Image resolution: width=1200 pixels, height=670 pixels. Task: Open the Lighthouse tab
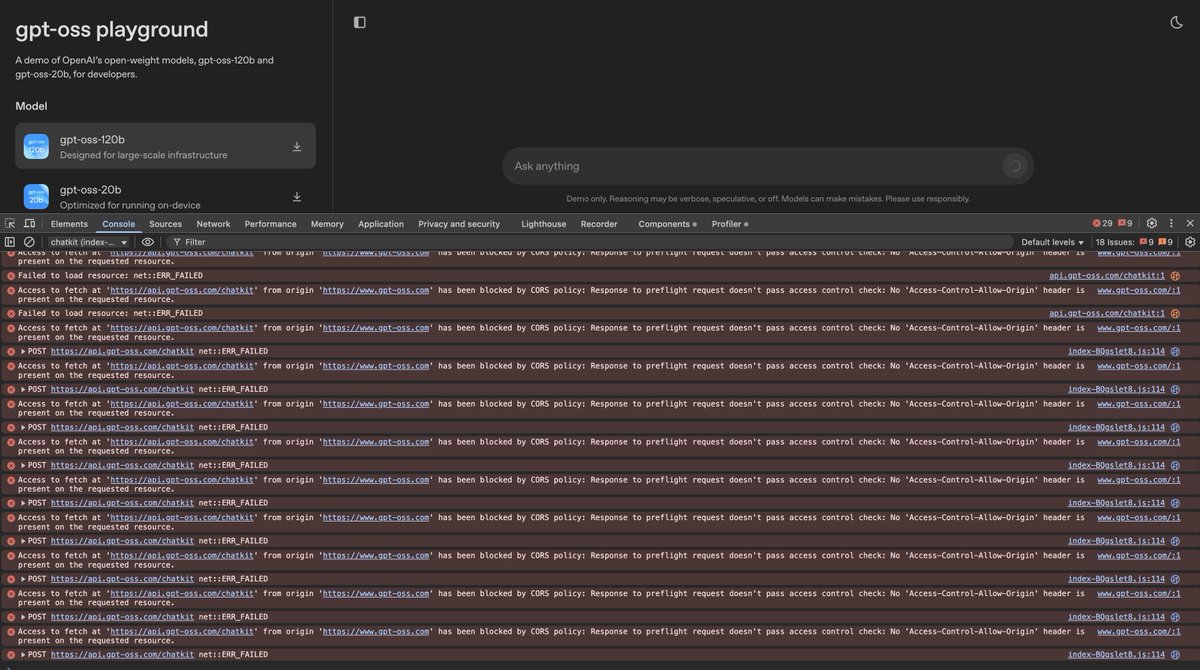pyautogui.click(x=544, y=224)
